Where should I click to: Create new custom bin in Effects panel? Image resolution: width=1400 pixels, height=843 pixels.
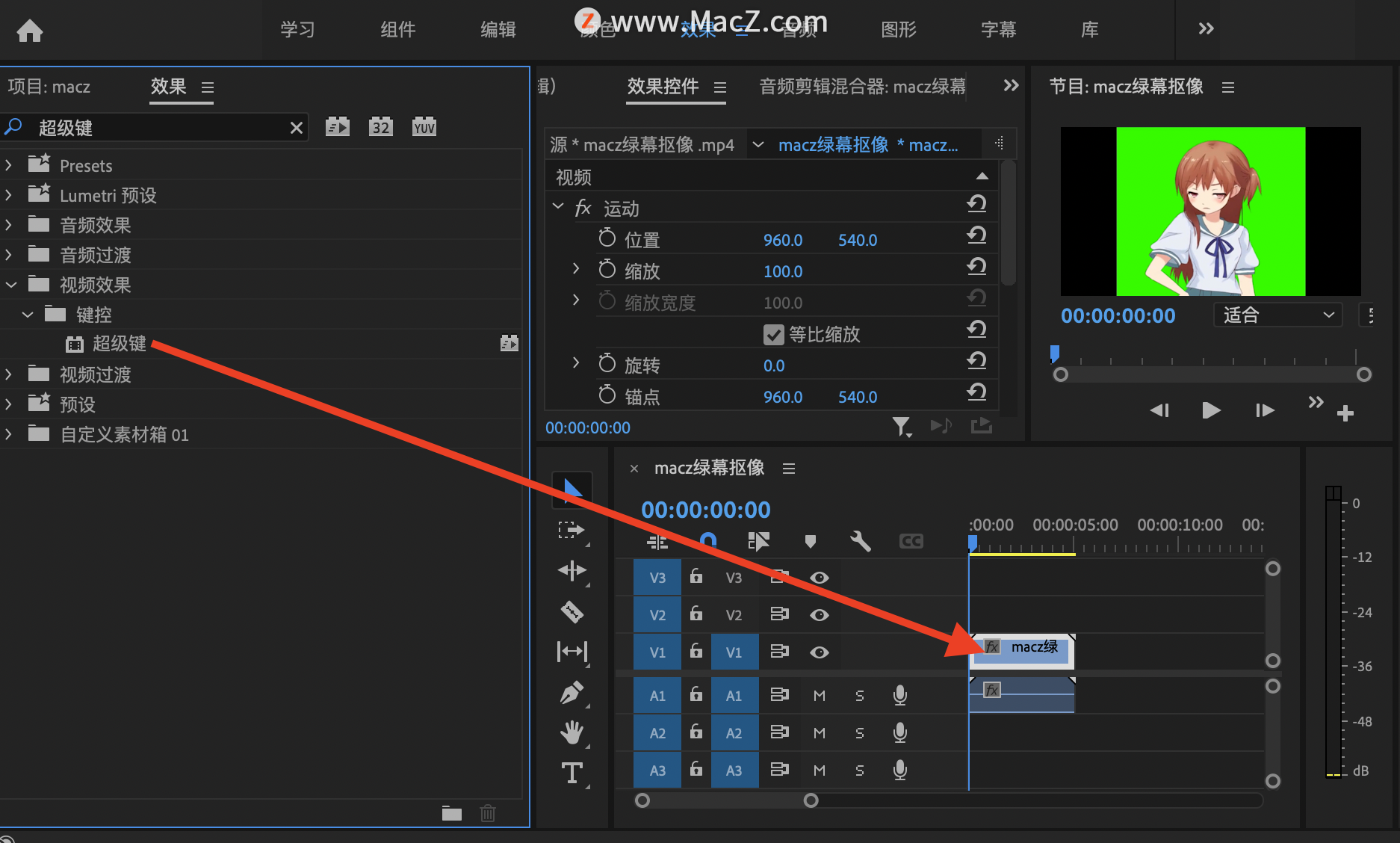452,813
